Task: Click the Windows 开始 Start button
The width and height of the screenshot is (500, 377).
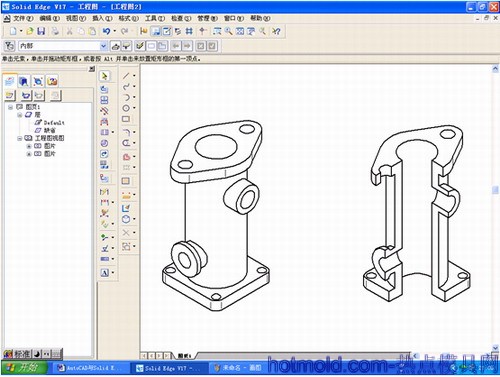Action: [24, 368]
